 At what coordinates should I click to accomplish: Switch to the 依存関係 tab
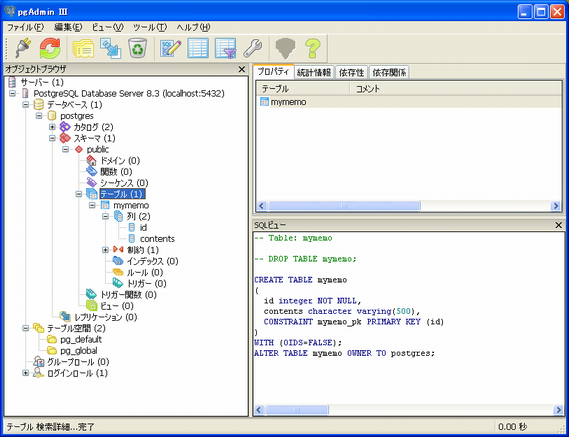[x=389, y=73]
